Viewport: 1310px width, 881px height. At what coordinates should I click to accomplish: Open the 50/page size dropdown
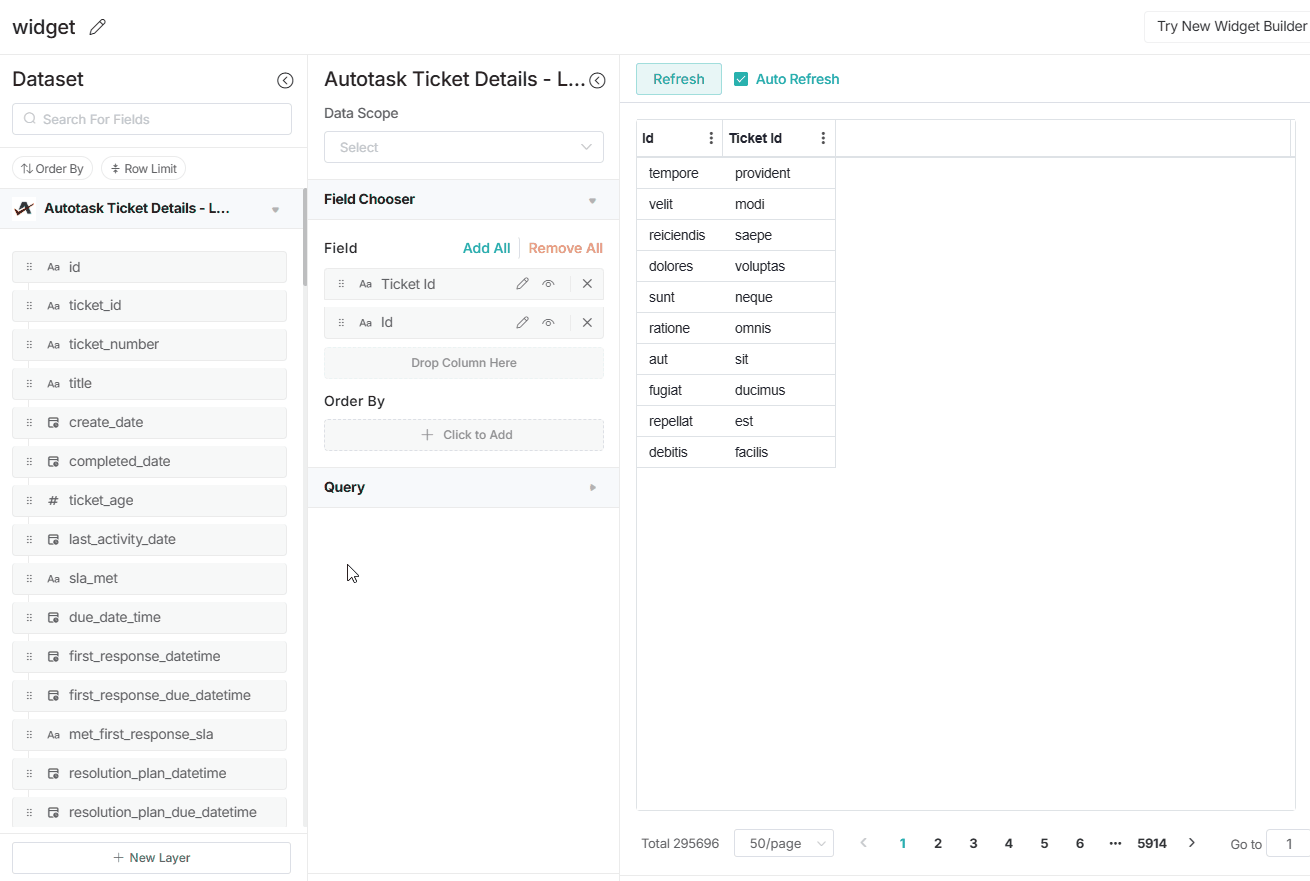tap(783, 843)
